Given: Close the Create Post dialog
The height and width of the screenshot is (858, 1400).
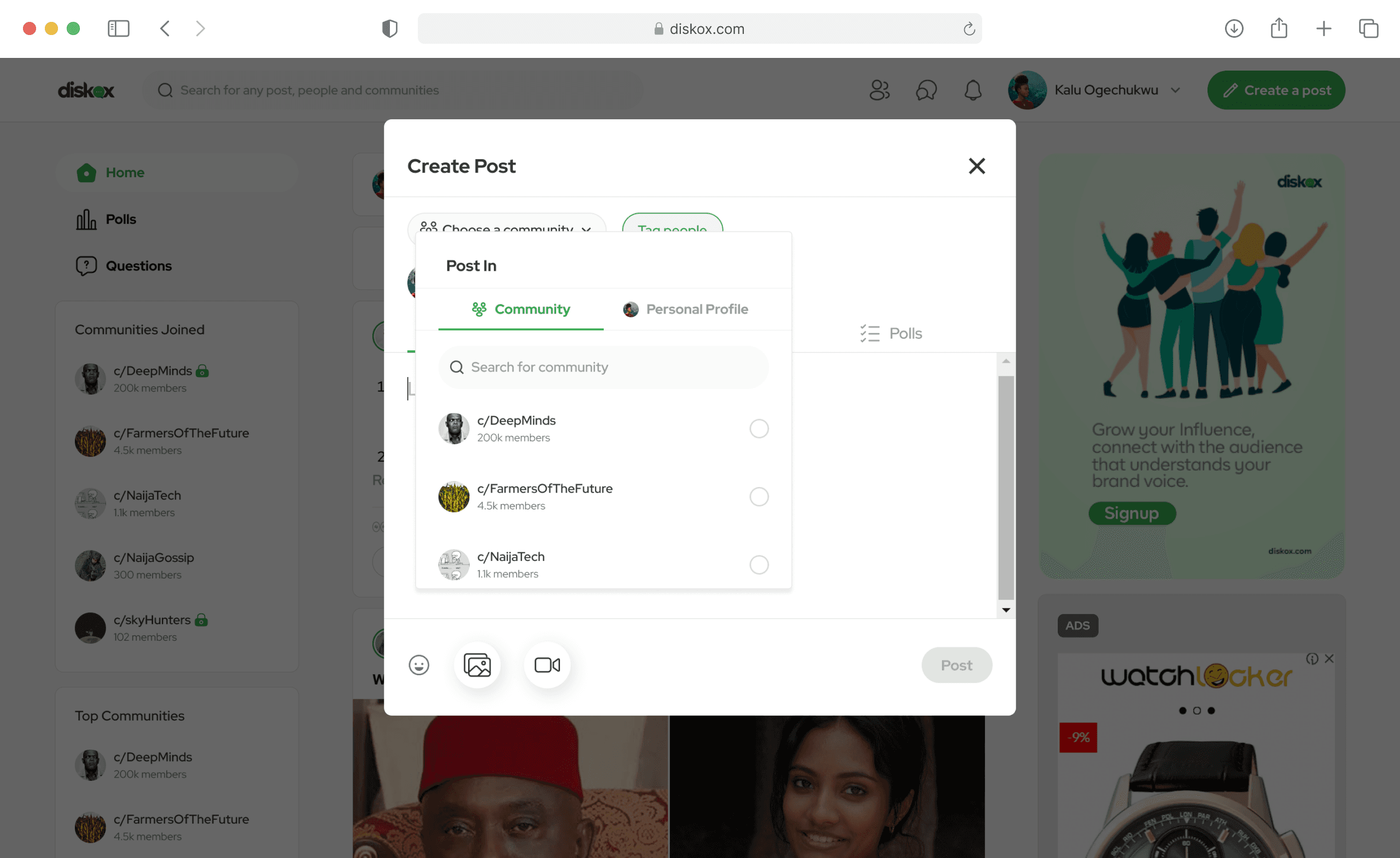Looking at the screenshot, I should click(x=977, y=166).
